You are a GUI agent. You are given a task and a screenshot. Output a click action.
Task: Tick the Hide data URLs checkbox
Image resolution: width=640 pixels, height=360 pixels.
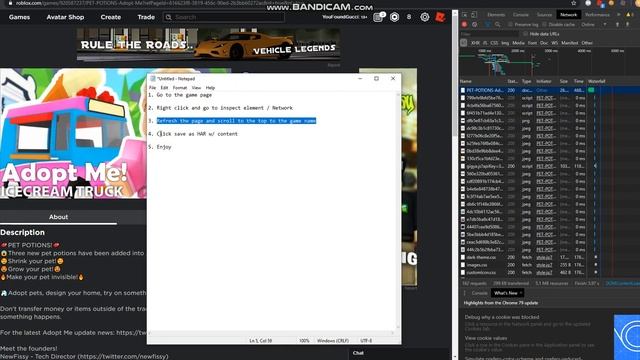[x=525, y=34]
